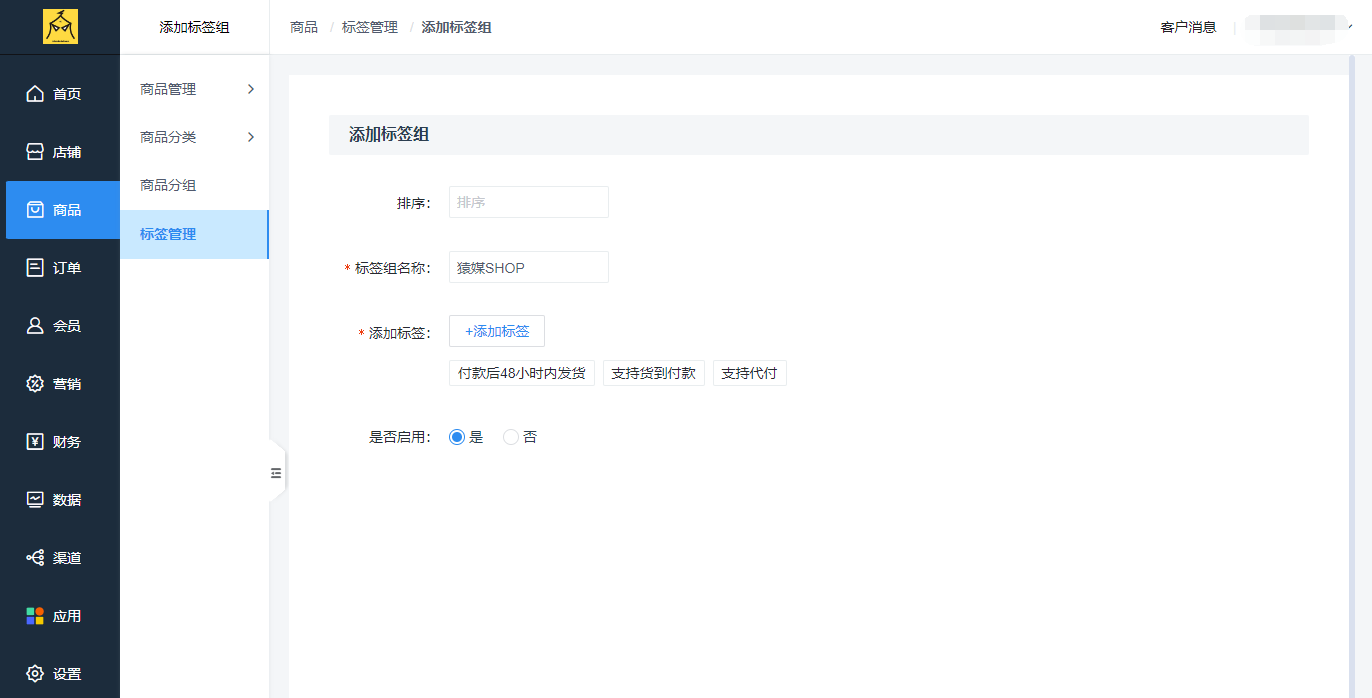1372x698 pixels.
Task: Open 客户消息 customer messages
Action: (1188, 27)
